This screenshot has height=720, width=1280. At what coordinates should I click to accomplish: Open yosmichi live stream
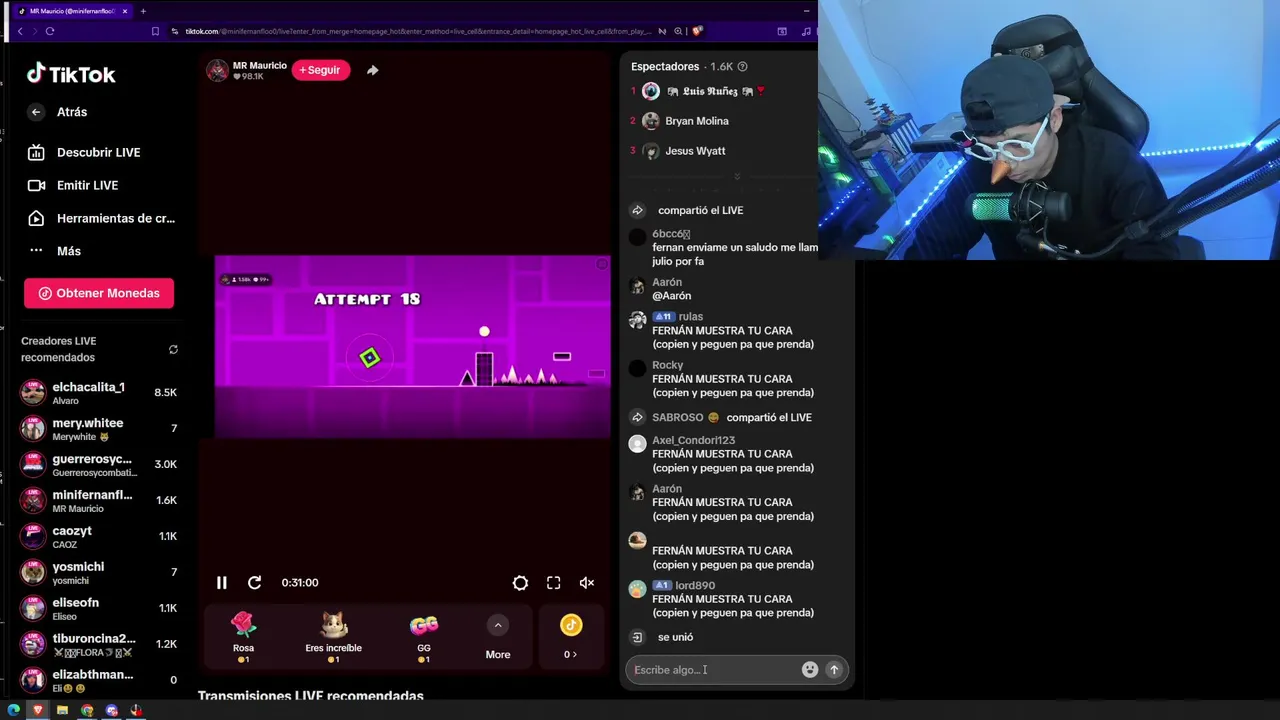(99, 573)
